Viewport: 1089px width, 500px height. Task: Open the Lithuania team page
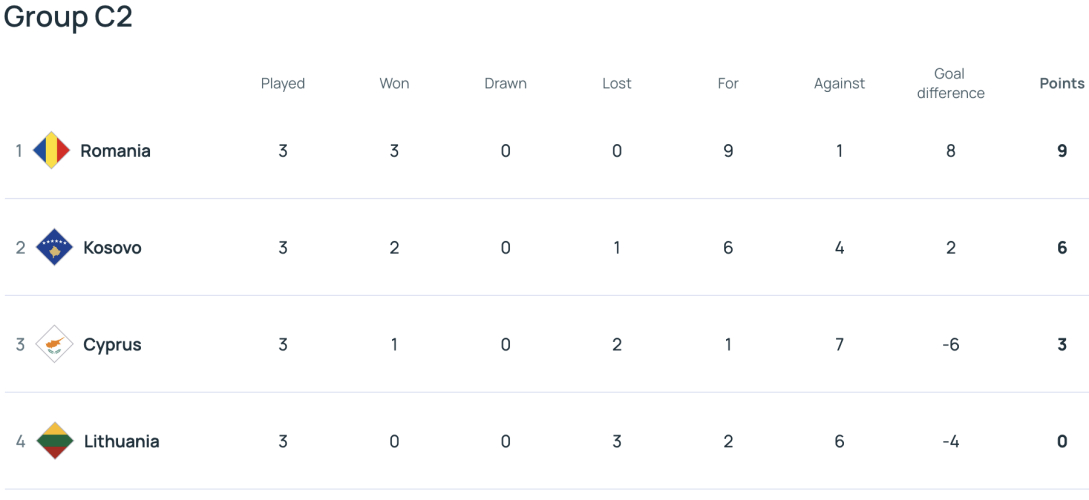pos(122,442)
